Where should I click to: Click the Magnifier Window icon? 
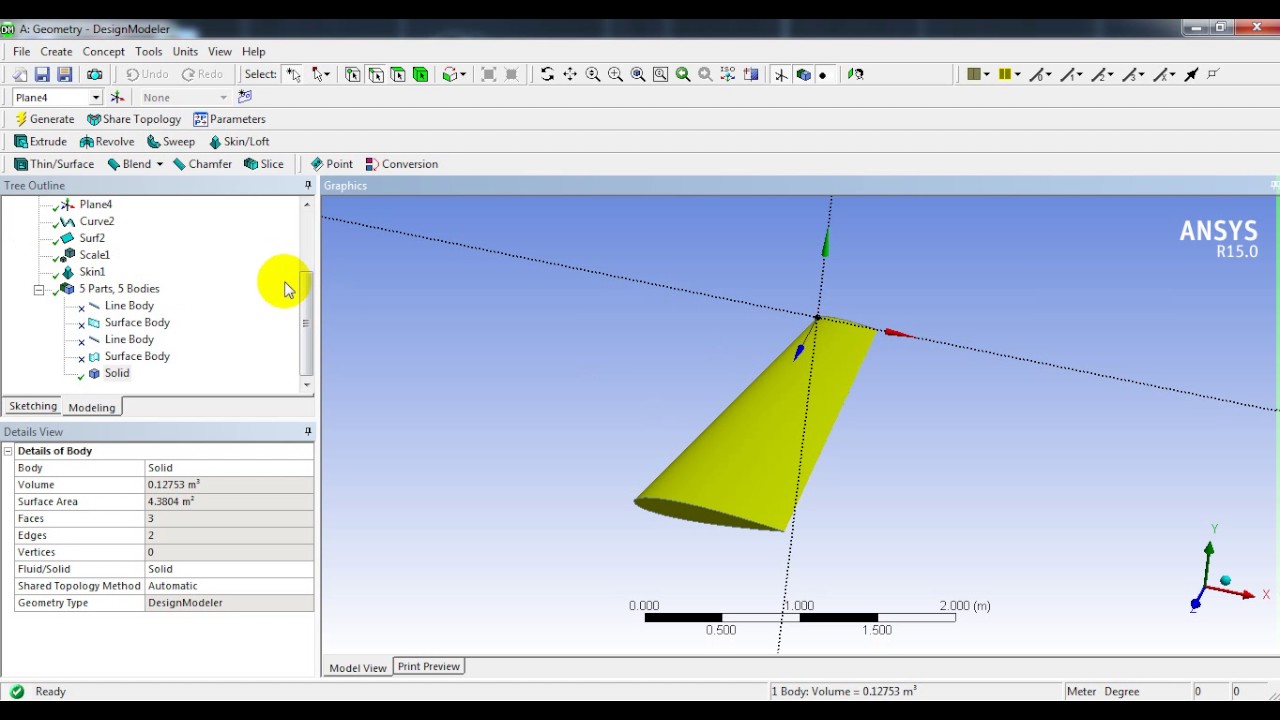click(660, 74)
